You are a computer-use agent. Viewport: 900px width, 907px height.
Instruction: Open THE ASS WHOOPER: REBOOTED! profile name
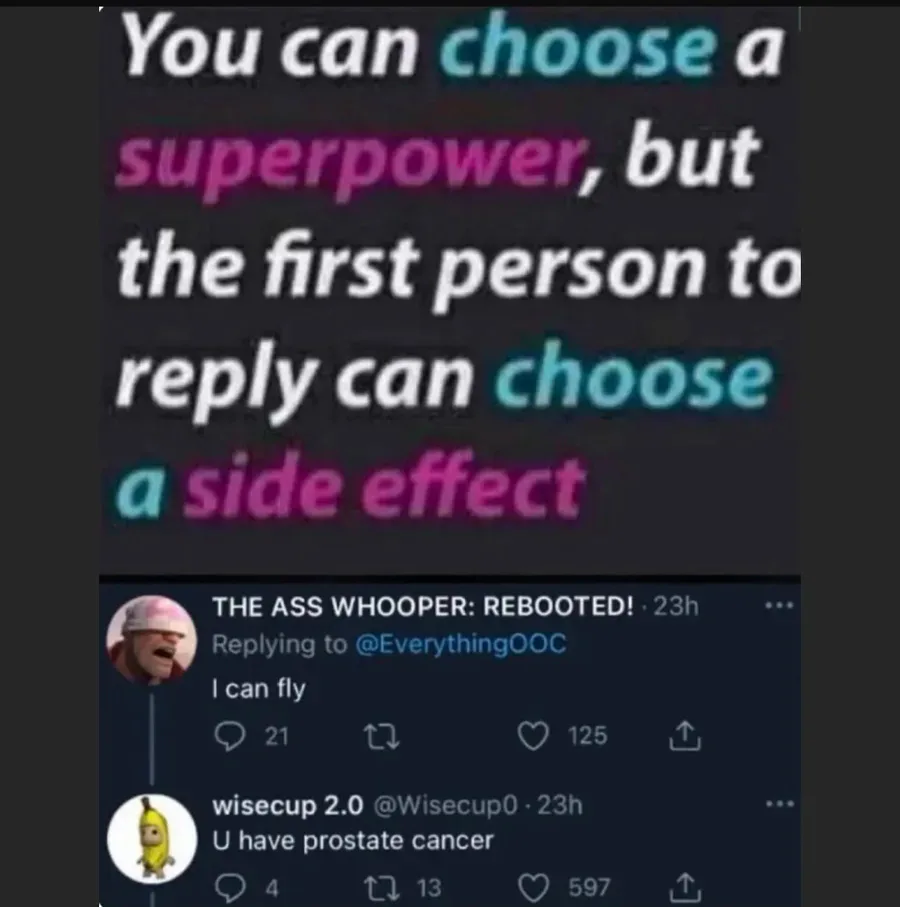(x=423, y=607)
